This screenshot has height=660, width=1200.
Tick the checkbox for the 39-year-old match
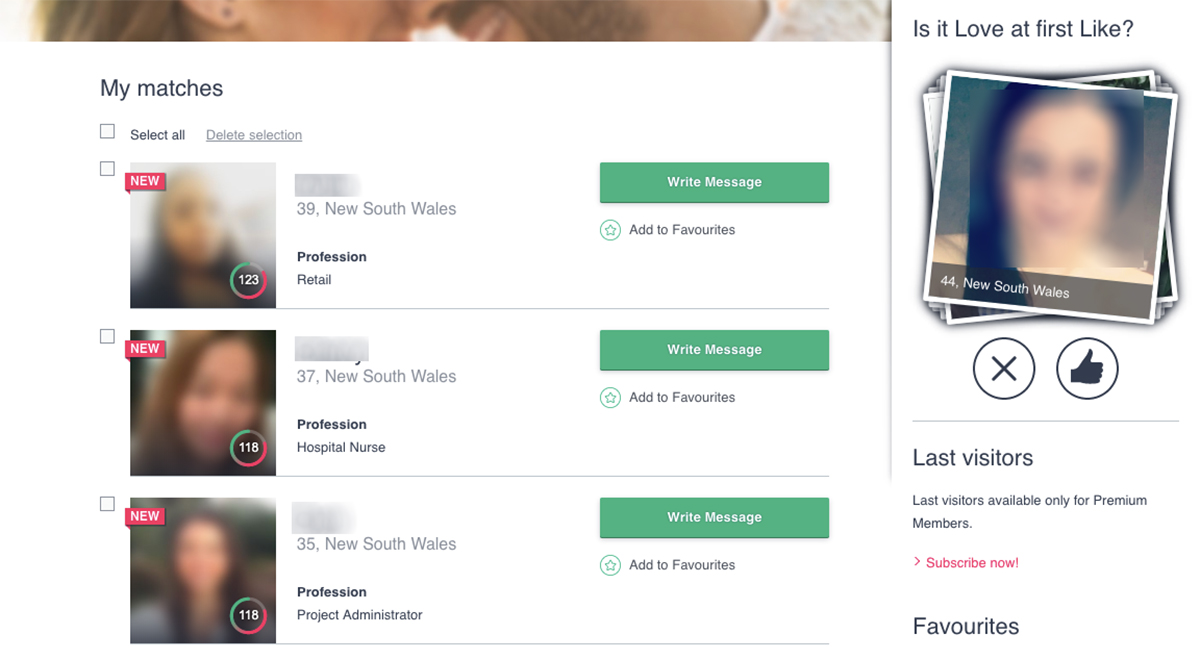click(x=108, y=169)
